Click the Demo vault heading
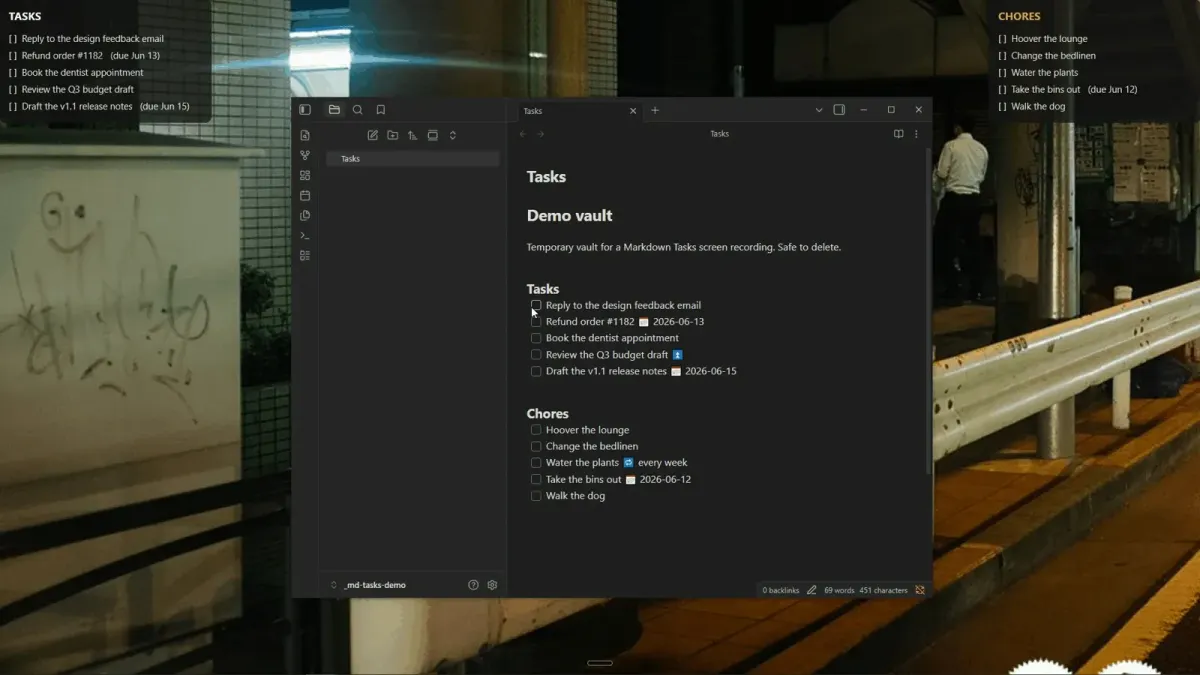Screen dimensions: 1200x675 point(570,215)
